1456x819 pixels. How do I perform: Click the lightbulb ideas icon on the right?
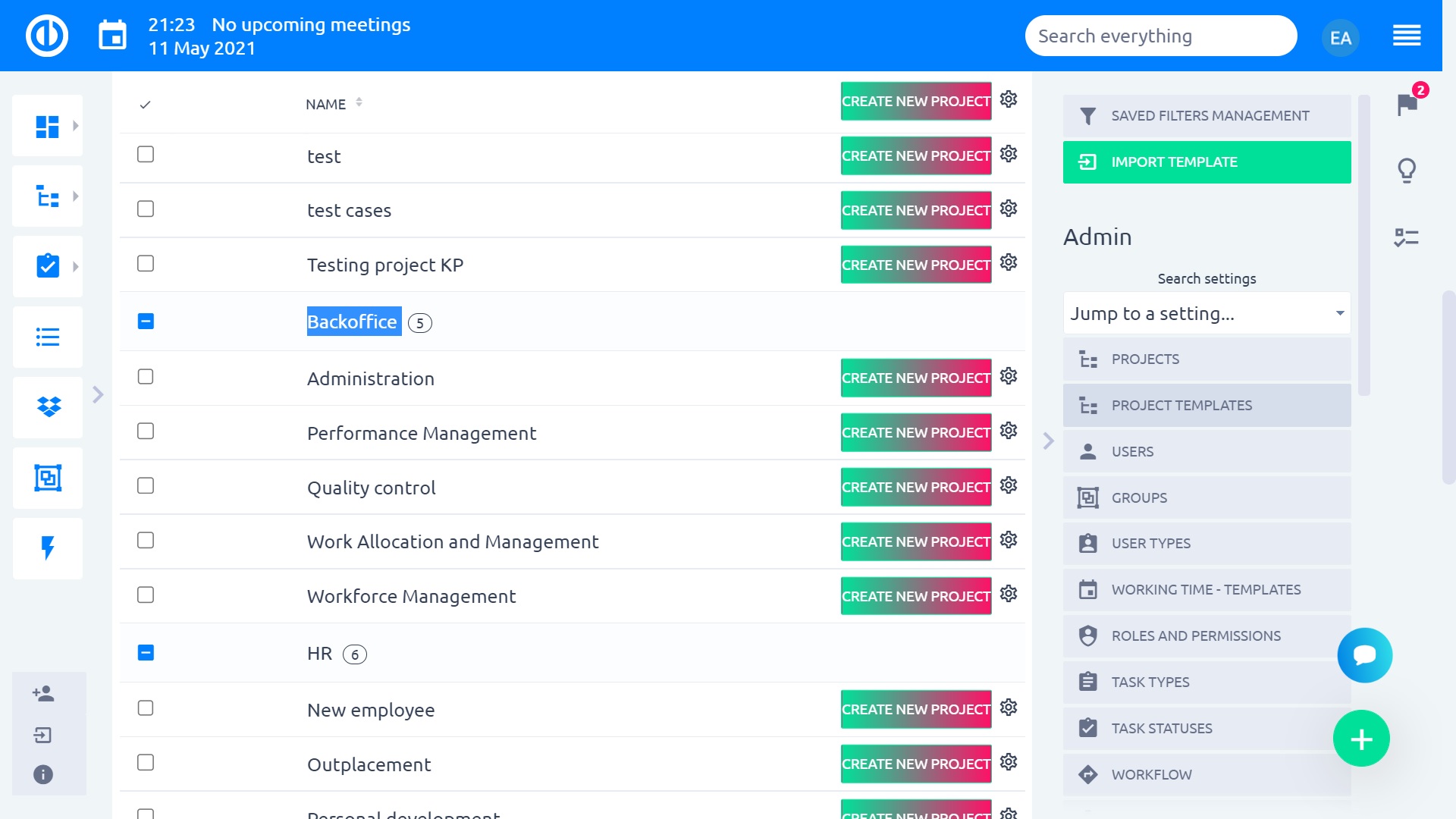click(x=1407, y=171)
